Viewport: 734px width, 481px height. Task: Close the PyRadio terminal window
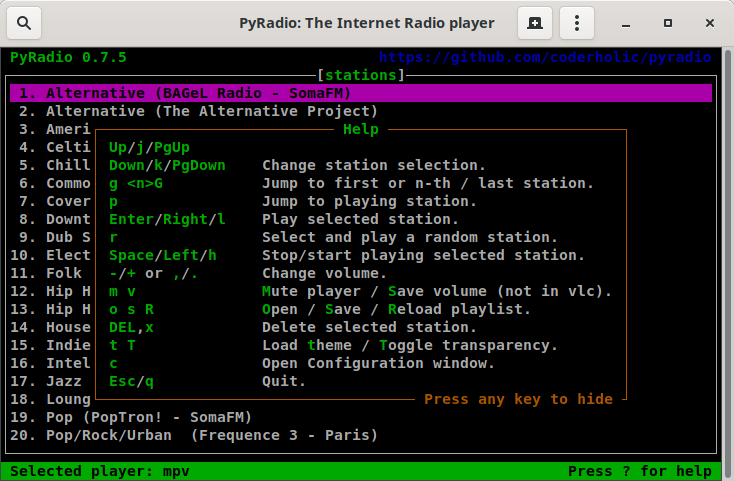[710, 23]
